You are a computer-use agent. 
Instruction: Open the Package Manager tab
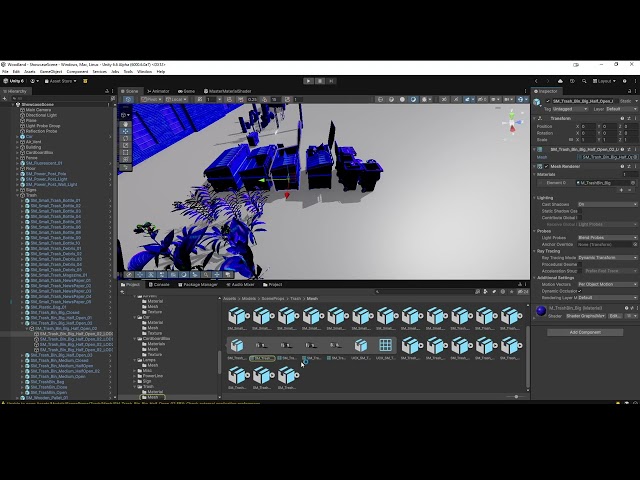[x=198, y=284]
